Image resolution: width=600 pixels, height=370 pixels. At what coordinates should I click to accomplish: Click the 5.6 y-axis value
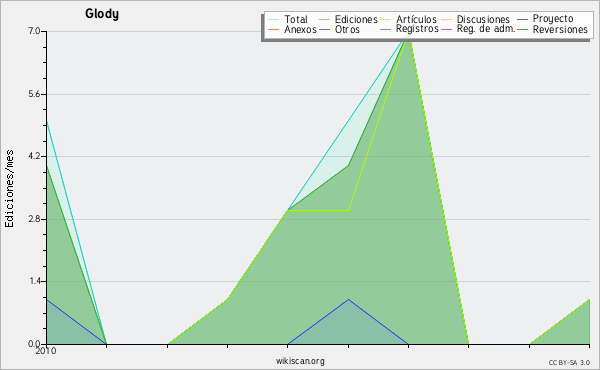coord(34,94)
